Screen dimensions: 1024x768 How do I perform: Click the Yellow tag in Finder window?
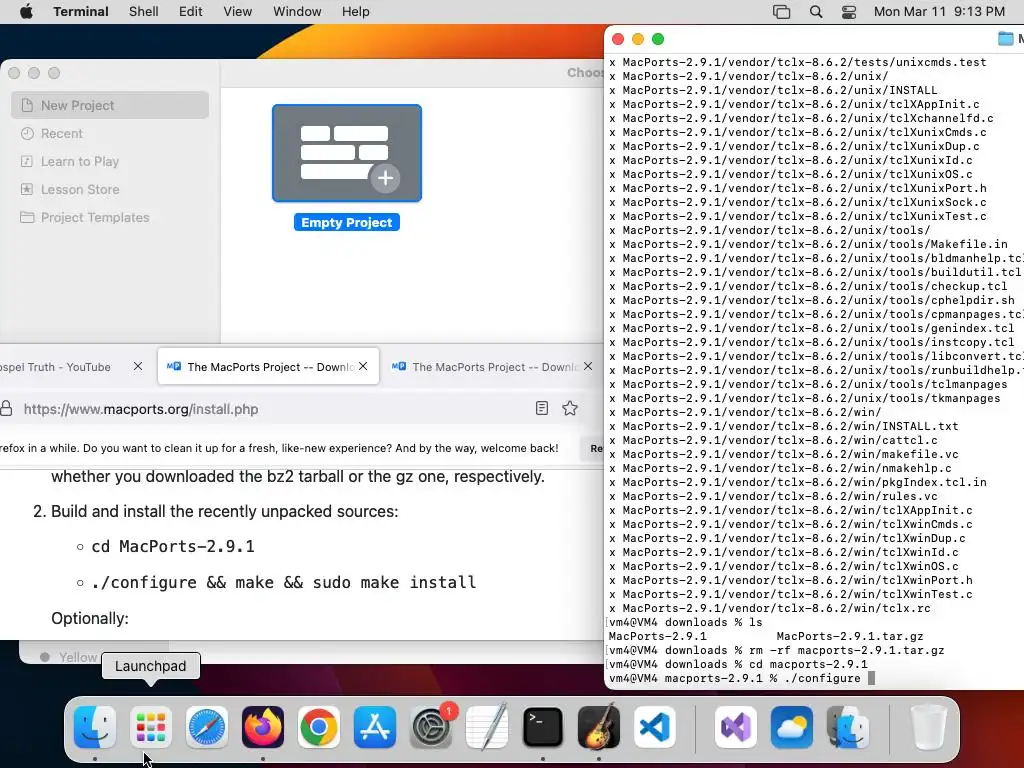69,657
